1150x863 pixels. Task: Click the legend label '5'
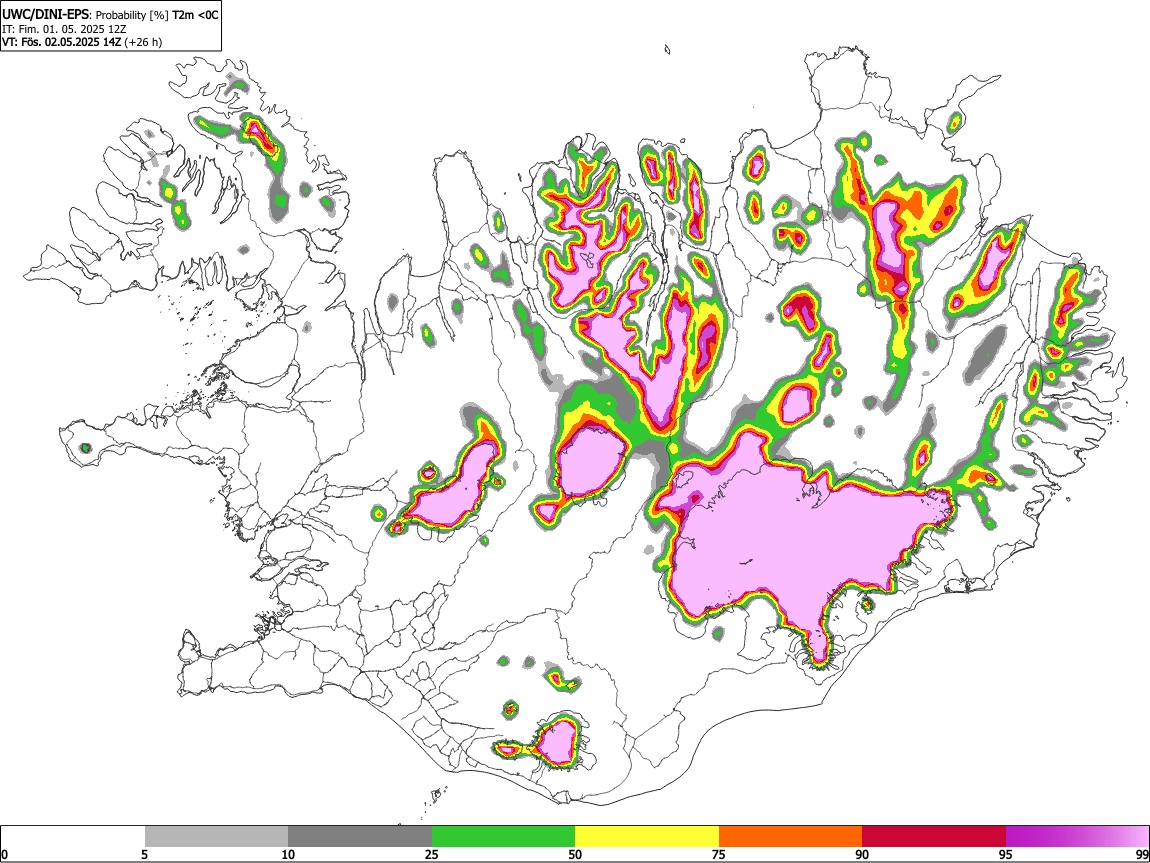point(144,854)
